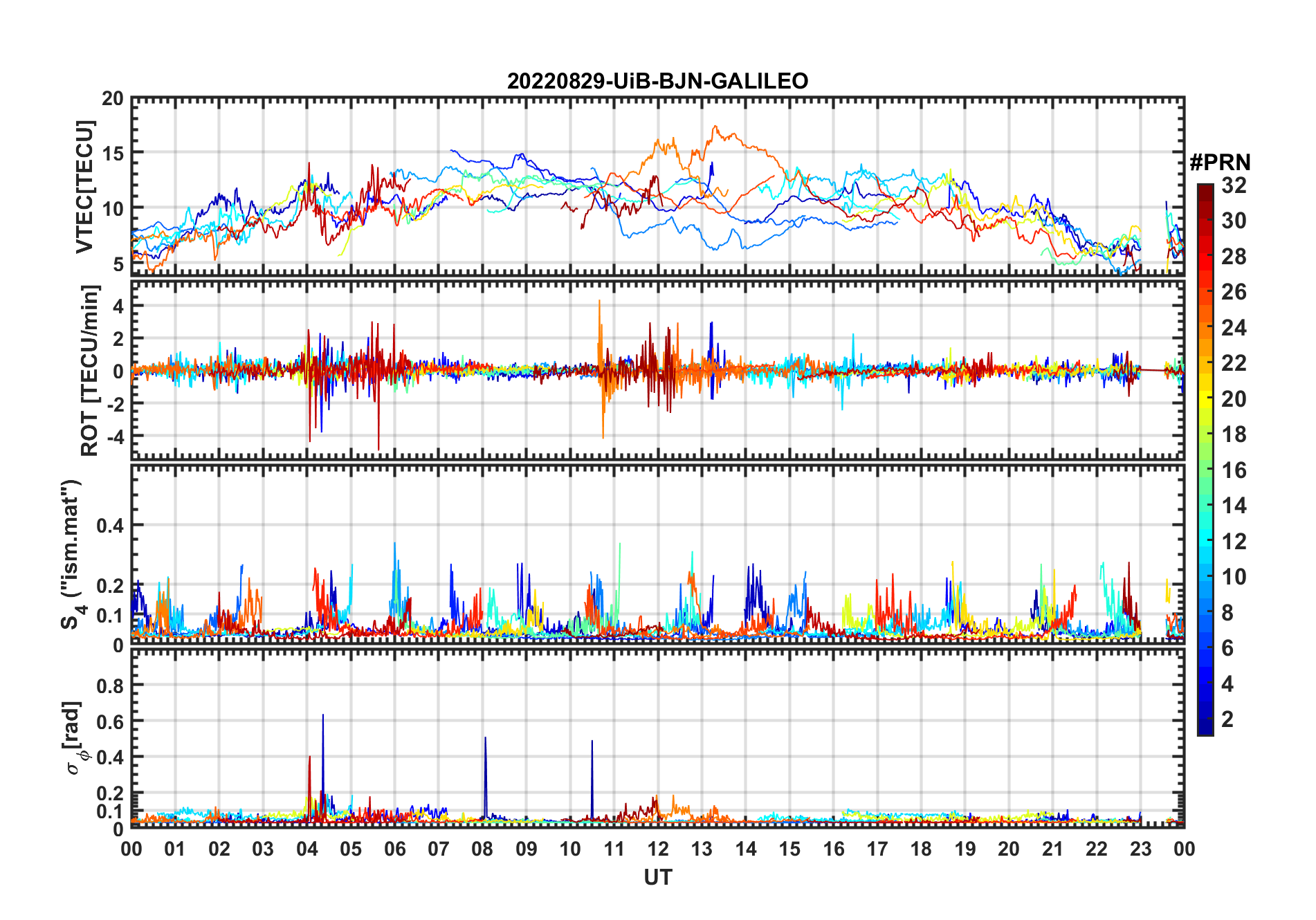
Task: Select colorbar tick label 24
Action: pyautogui.click(x=1234, y=328)
